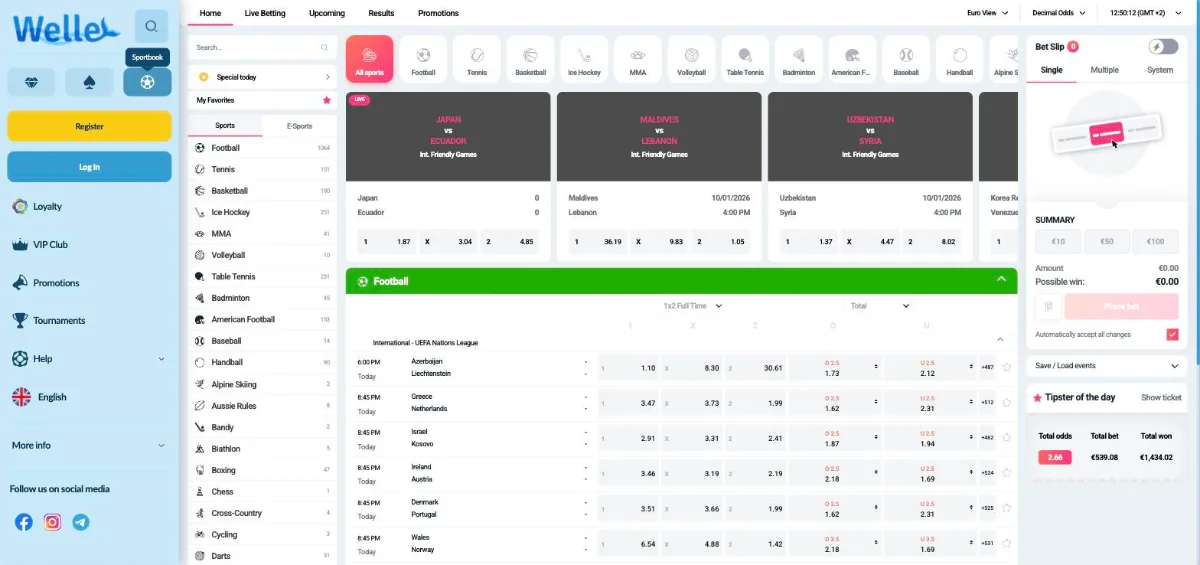Open the Upcoming top tab
This screenshot has width=1200, height=565.
(x=327, y=13)
